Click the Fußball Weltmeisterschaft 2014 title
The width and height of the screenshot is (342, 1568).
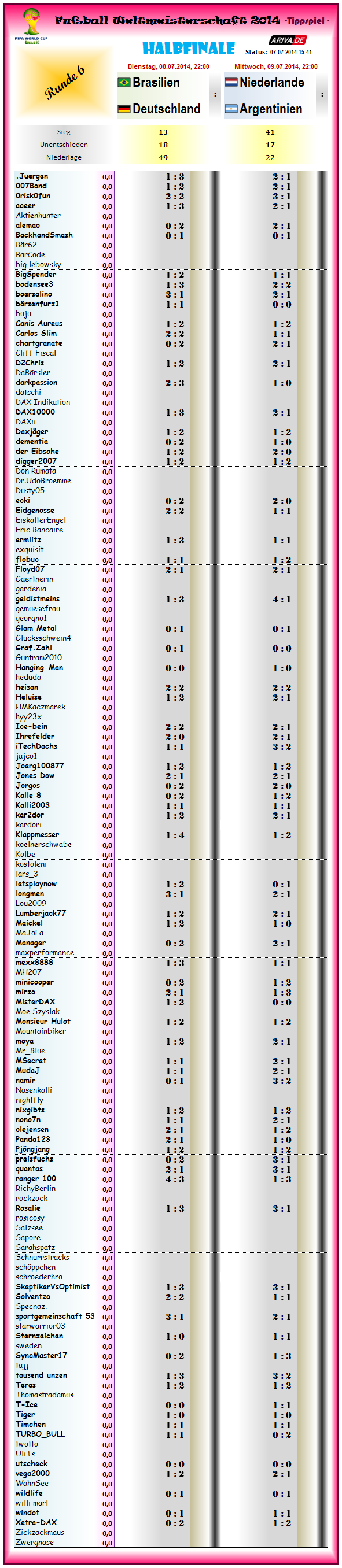[167, 20]
